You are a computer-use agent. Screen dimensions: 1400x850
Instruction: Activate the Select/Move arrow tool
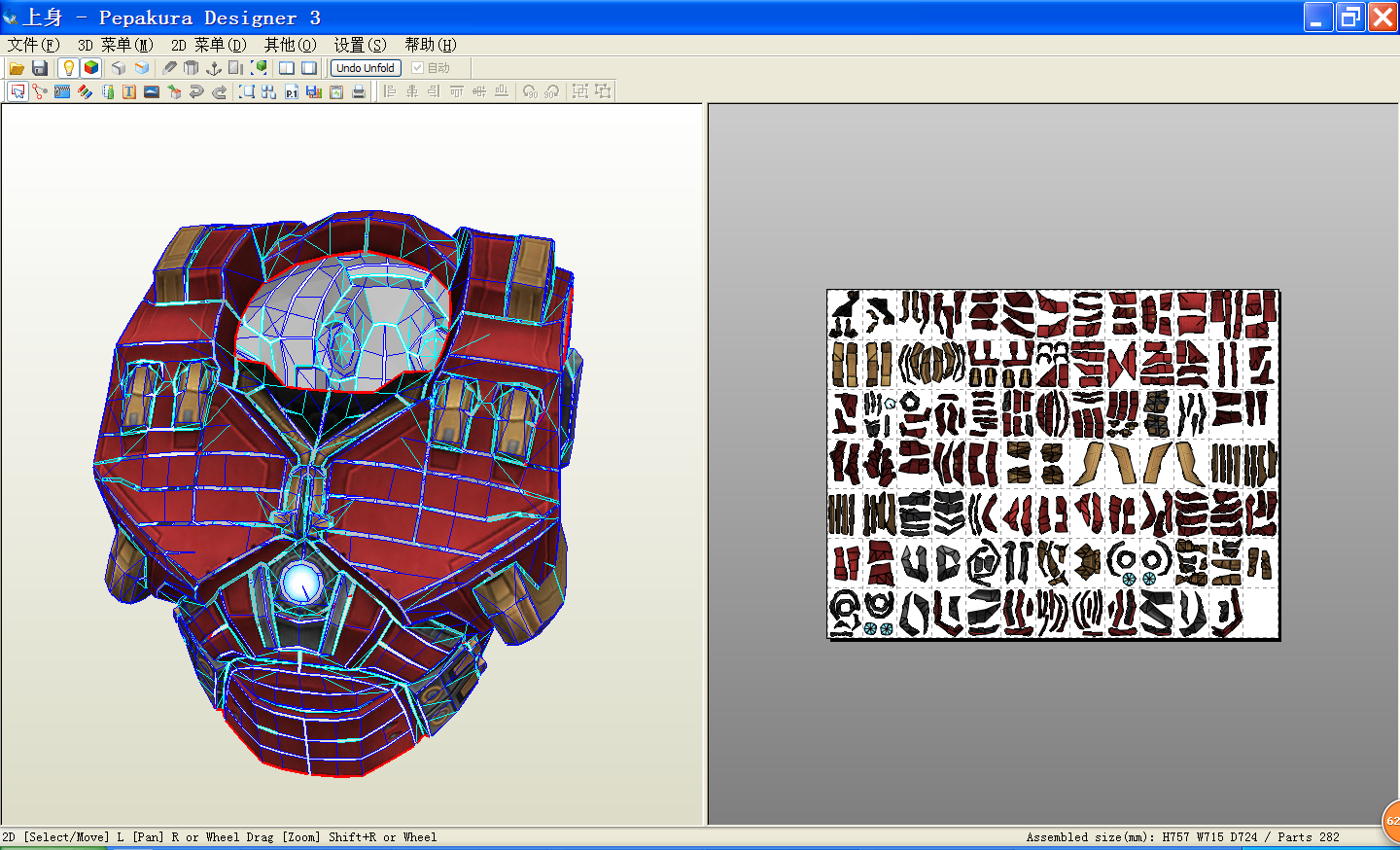[17, 91]
